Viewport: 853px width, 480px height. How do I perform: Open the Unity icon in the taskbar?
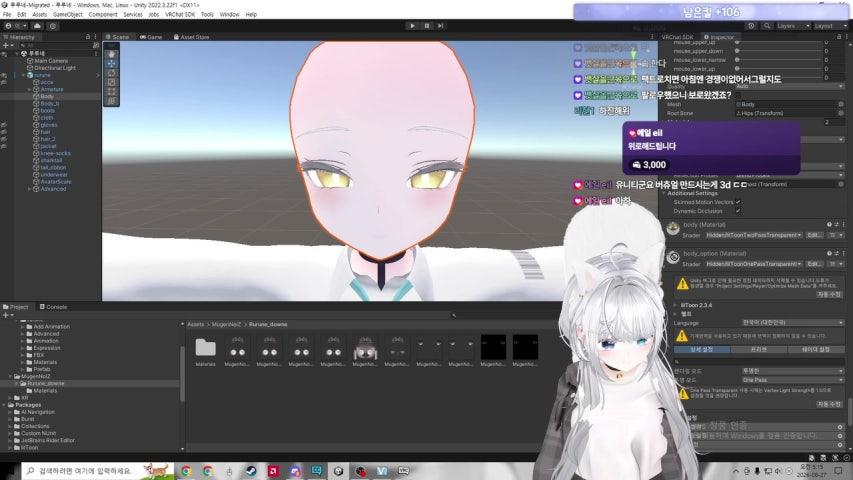point(338,471)
